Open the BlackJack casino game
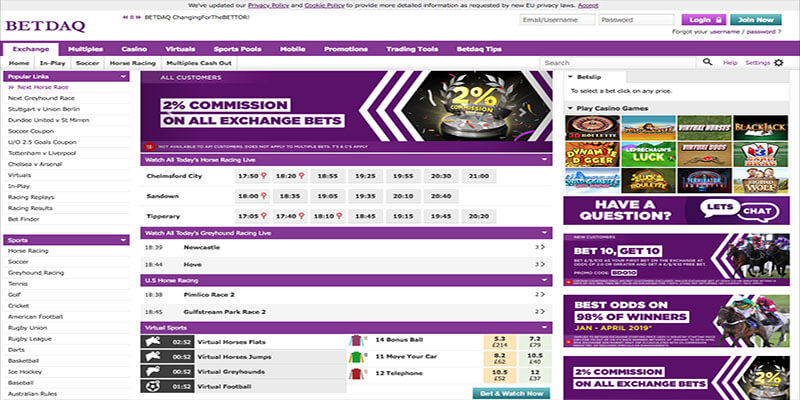This screenshot has height=400, width=800. coord(760,128)
